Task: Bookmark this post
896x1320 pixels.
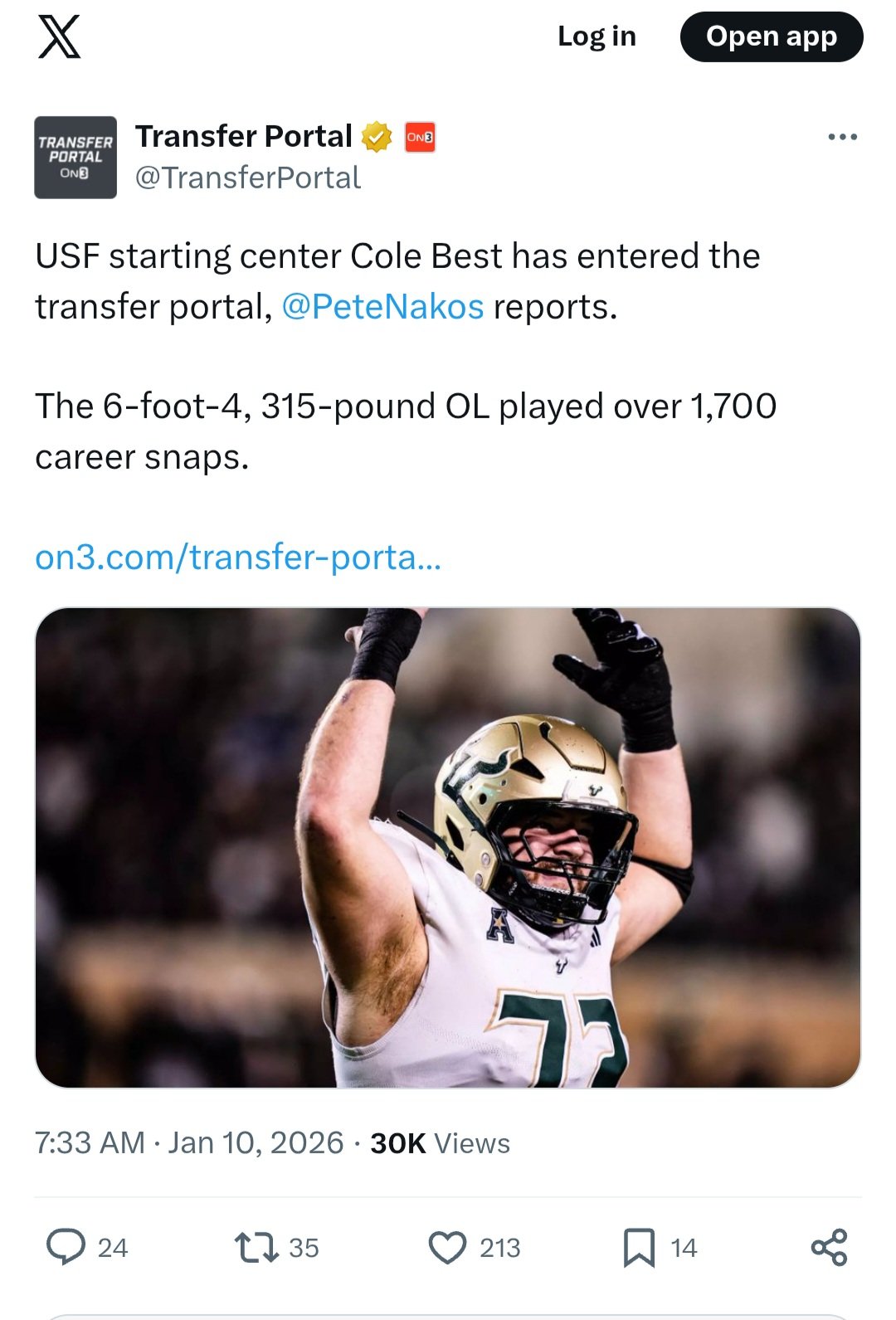Action: 639,1247
